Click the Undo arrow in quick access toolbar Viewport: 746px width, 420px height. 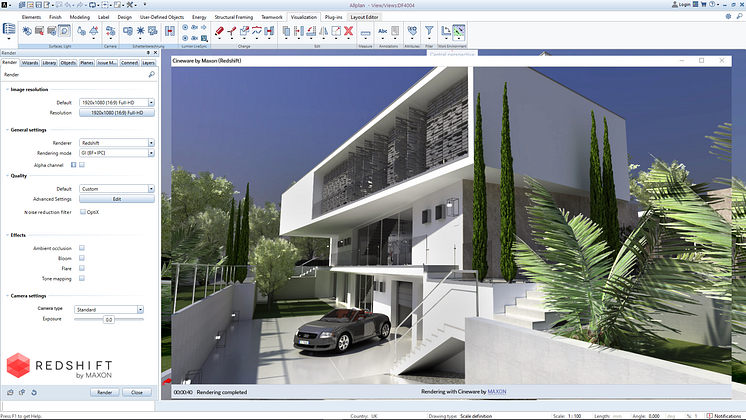tap(68, 5)
